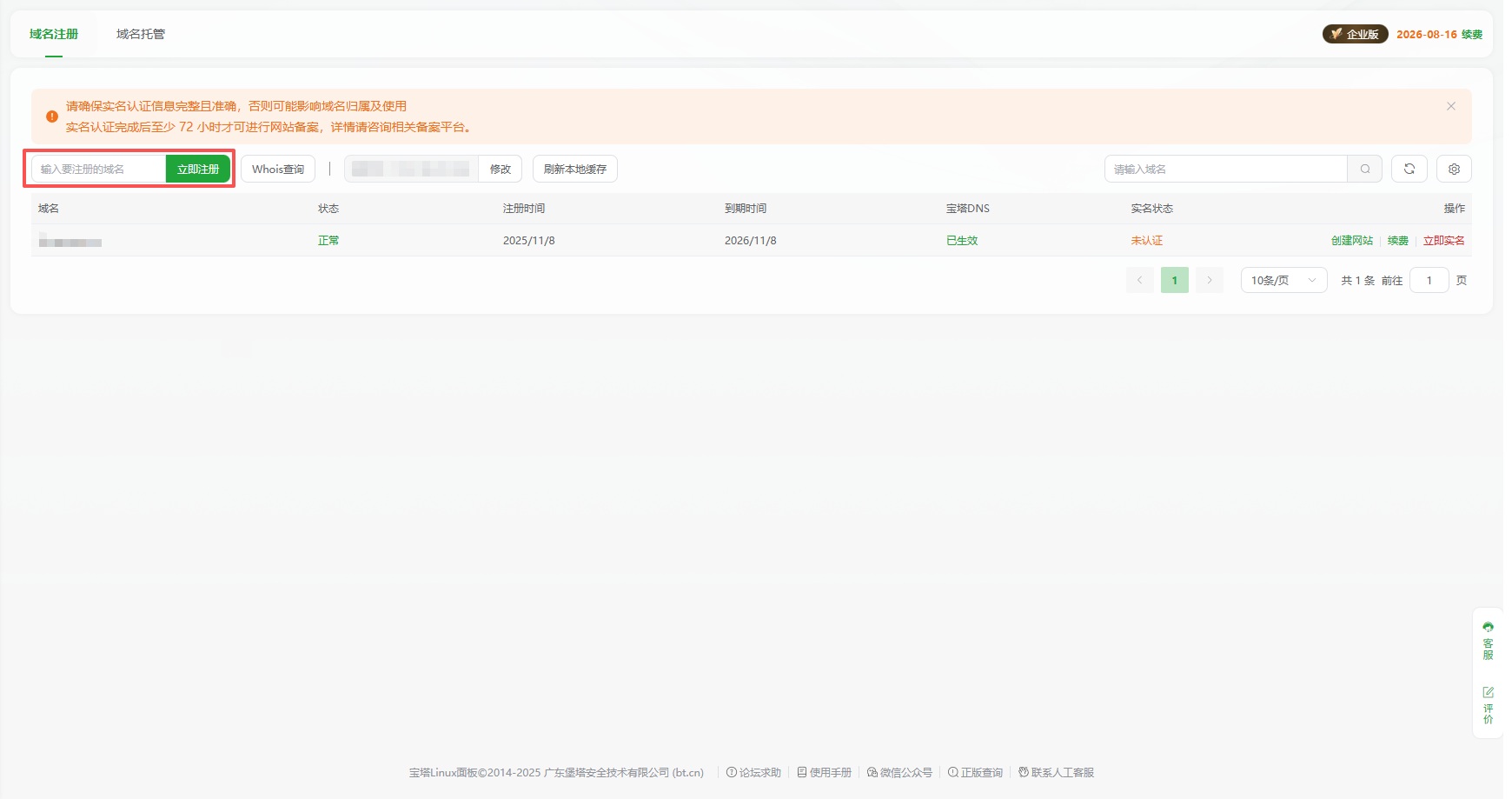Image resolution: width=1512 pixels, height=799 pixels.
Task: Open the 客服 customer service widget
Action: [x=1488, y=640]
